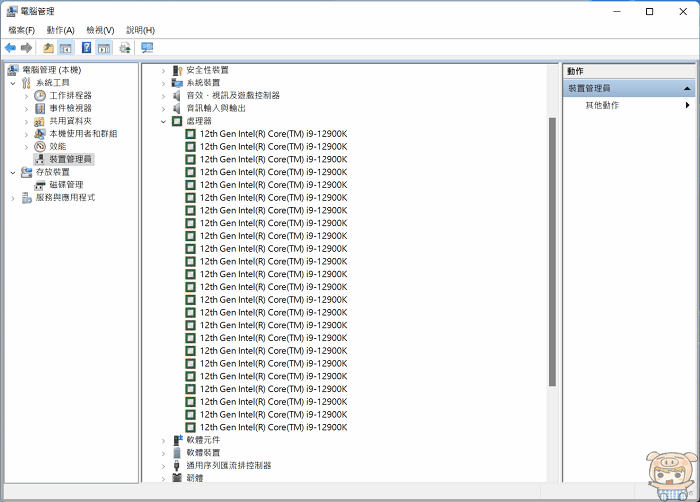
Task: Expand the 效能 node chevron
Action: [26, 147]
